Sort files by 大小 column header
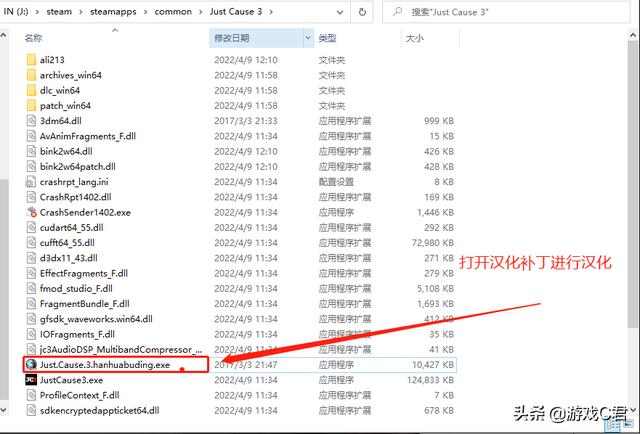This screenshot has width=640, height=434. [x=415, y=38]
